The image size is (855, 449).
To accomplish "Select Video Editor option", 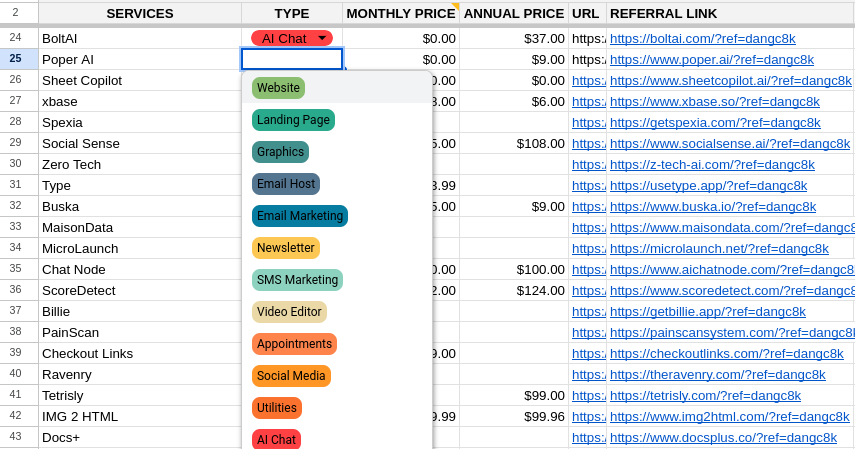I will click(x=289, y=312).
